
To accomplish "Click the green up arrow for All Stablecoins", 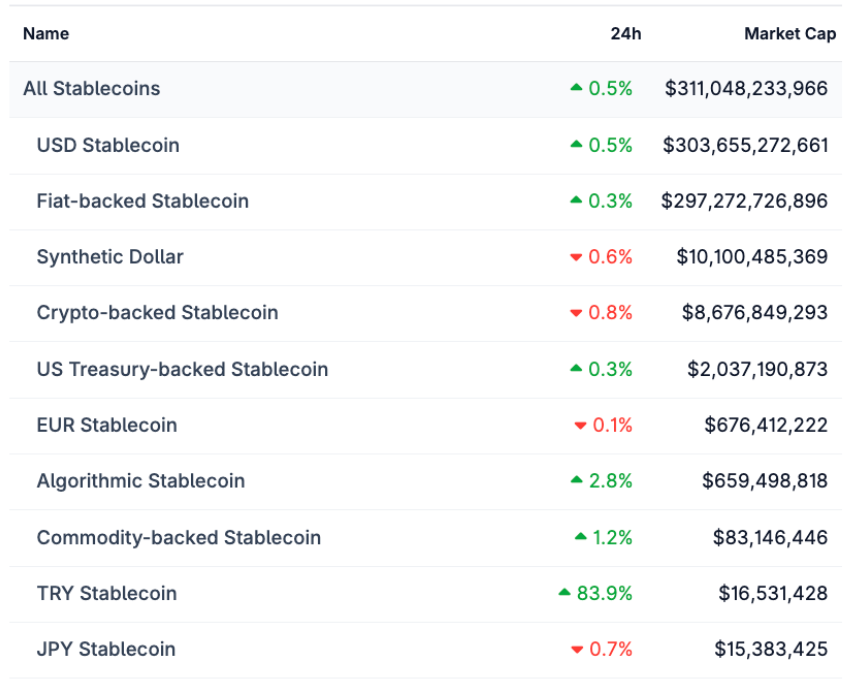I will [576, 88].
